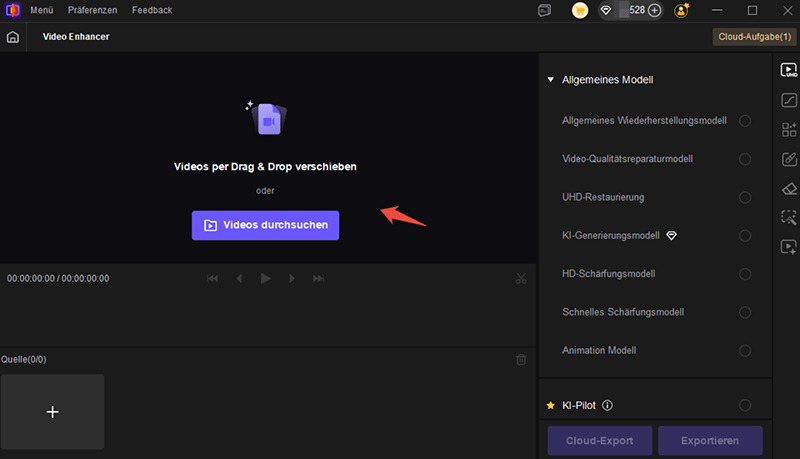This screenshot has height=459, width=800.
Task: Click the Videos durchsuchen button
Action: [265, 225]
